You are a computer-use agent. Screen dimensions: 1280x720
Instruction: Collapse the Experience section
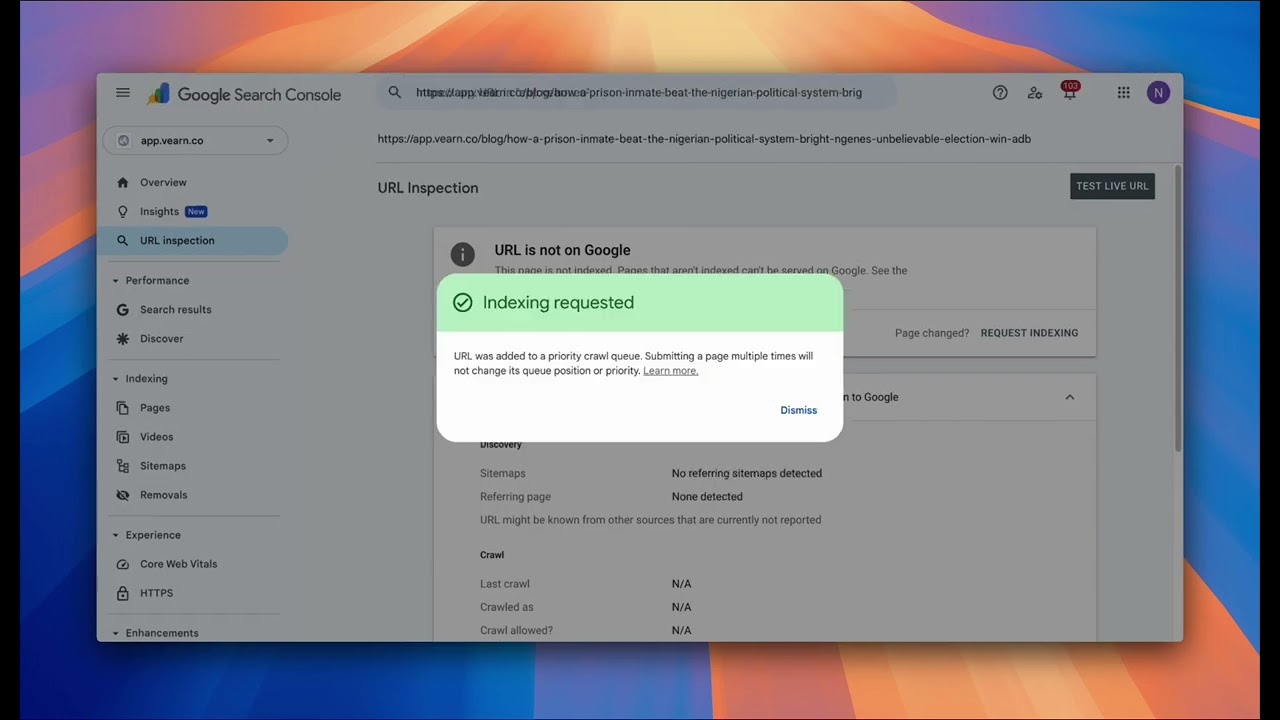[x=116, y=535]
